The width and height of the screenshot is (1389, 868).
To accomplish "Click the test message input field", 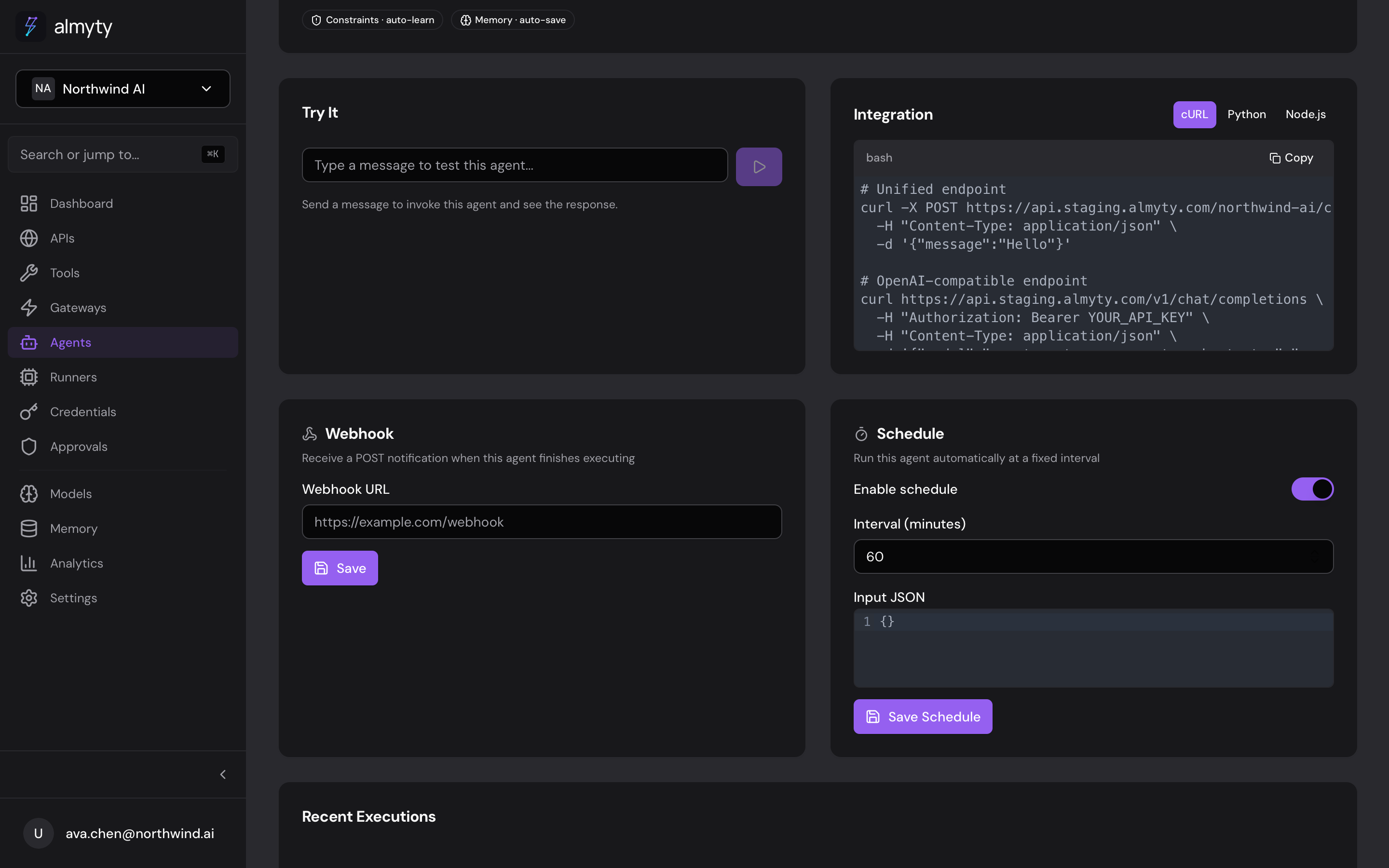I will click(515, 165).
